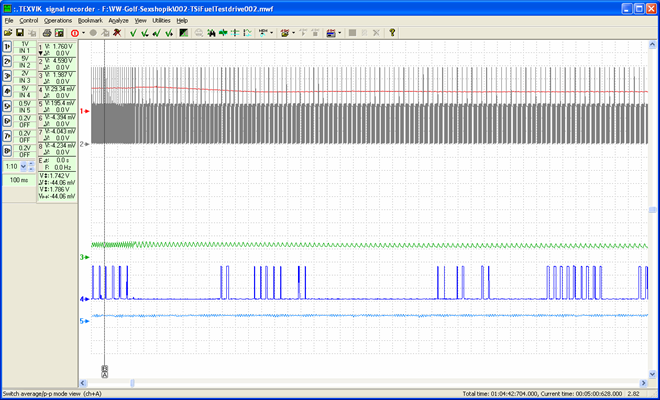Click the red-yellow settings icon left of arrow
Screen dimensions: 660x400
(x=285, y=32)
